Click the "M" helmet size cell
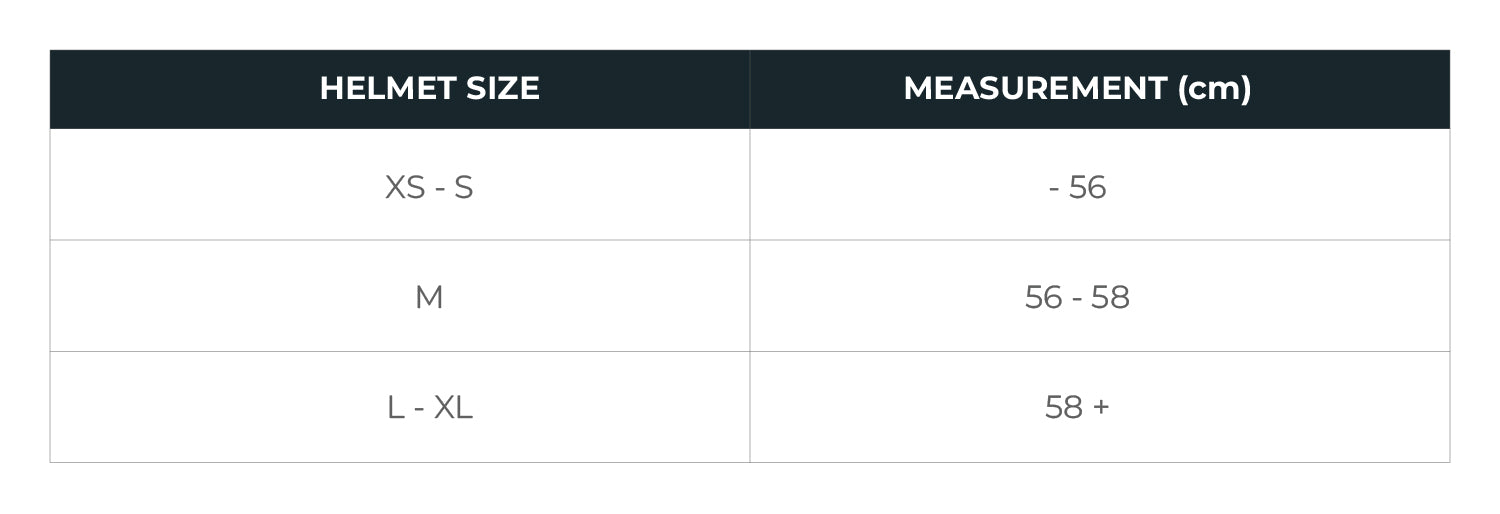 (429, 297)
